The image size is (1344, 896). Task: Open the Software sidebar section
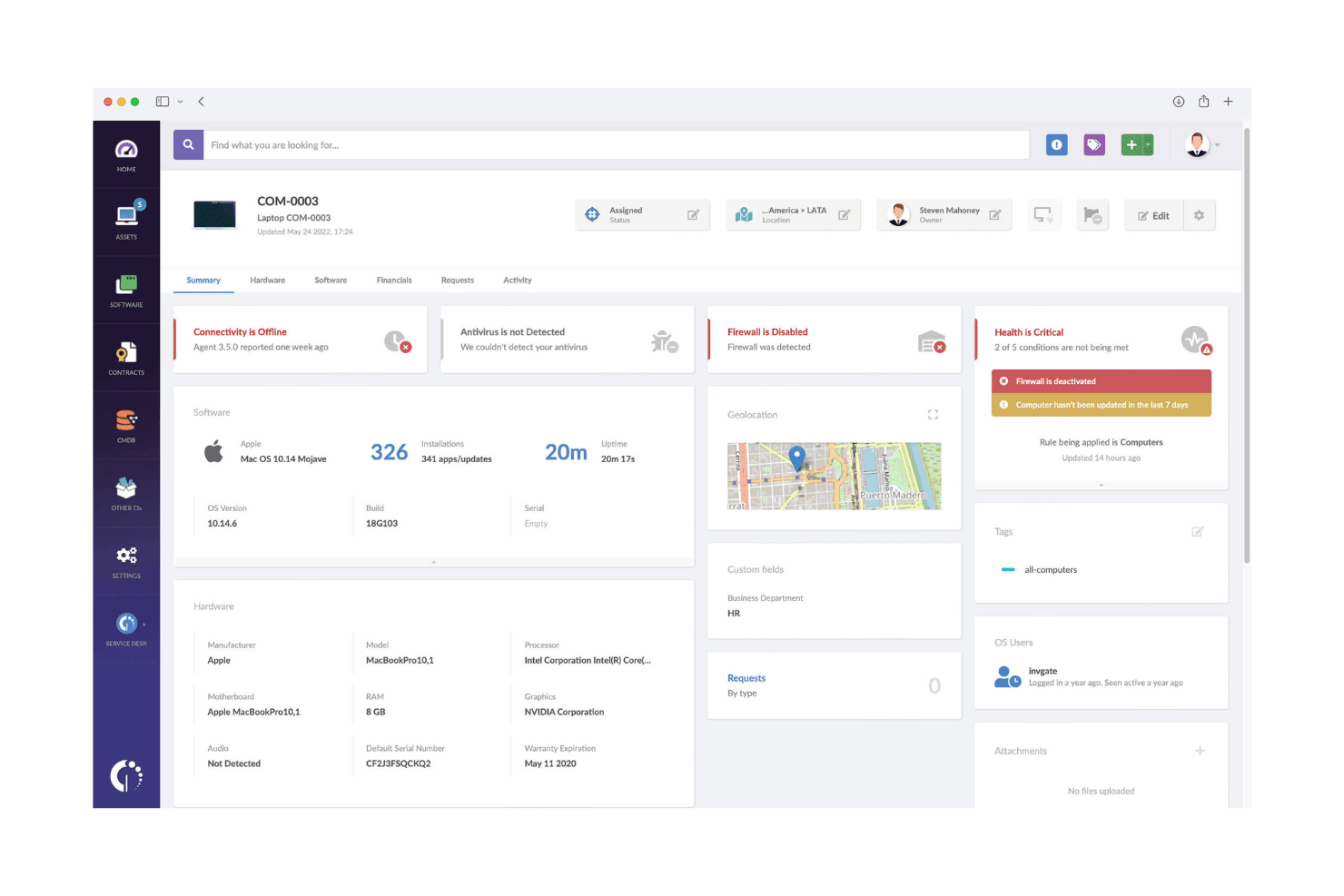tap(126, 290)
